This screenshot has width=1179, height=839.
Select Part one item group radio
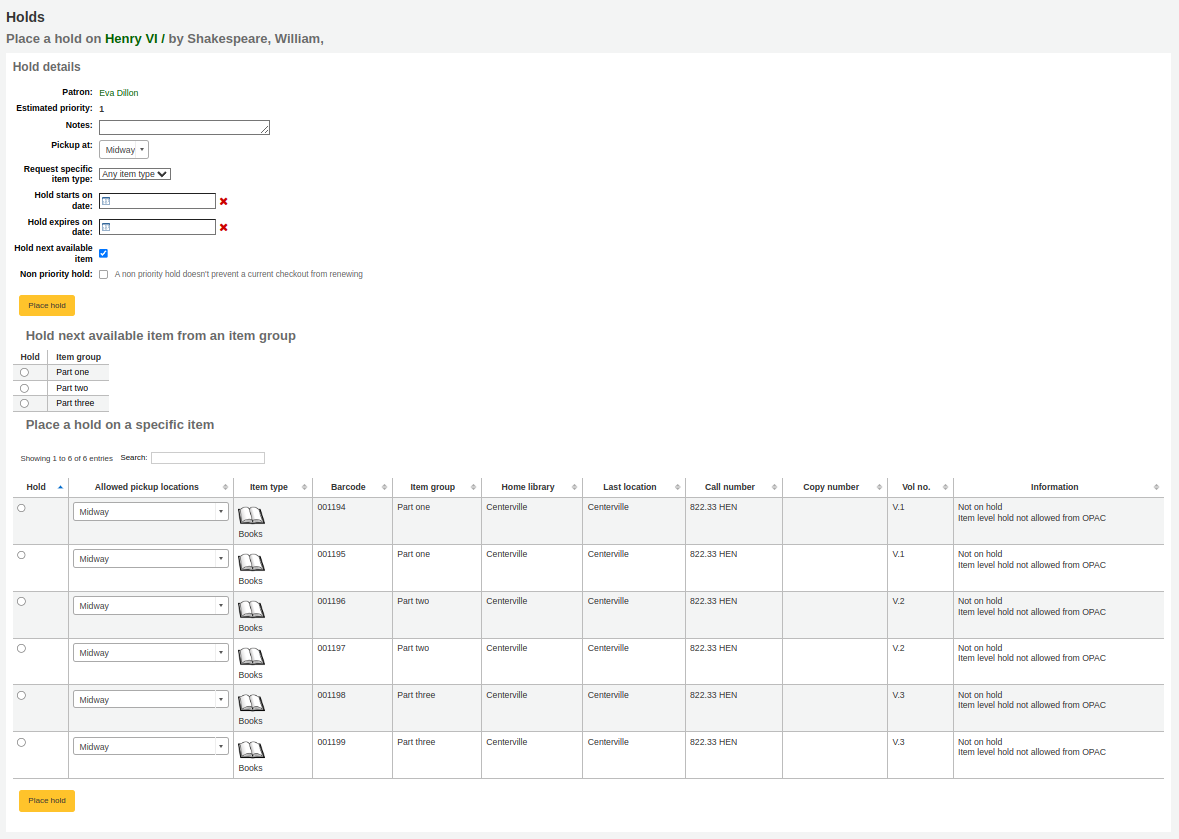pyautogui.click(x=25, y=373)
